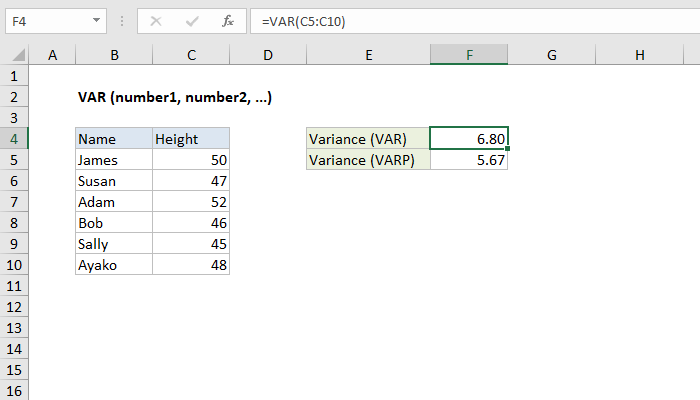Select Ayako's height cell 48
The image size is (700, 400).
[191, 265]
